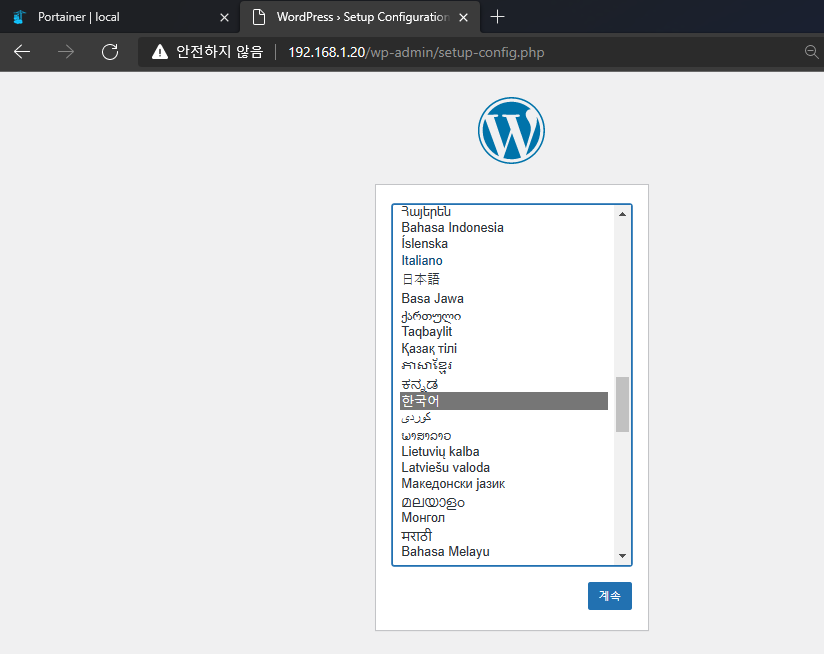Click the WordPress logo

click(x=511, y=130)
